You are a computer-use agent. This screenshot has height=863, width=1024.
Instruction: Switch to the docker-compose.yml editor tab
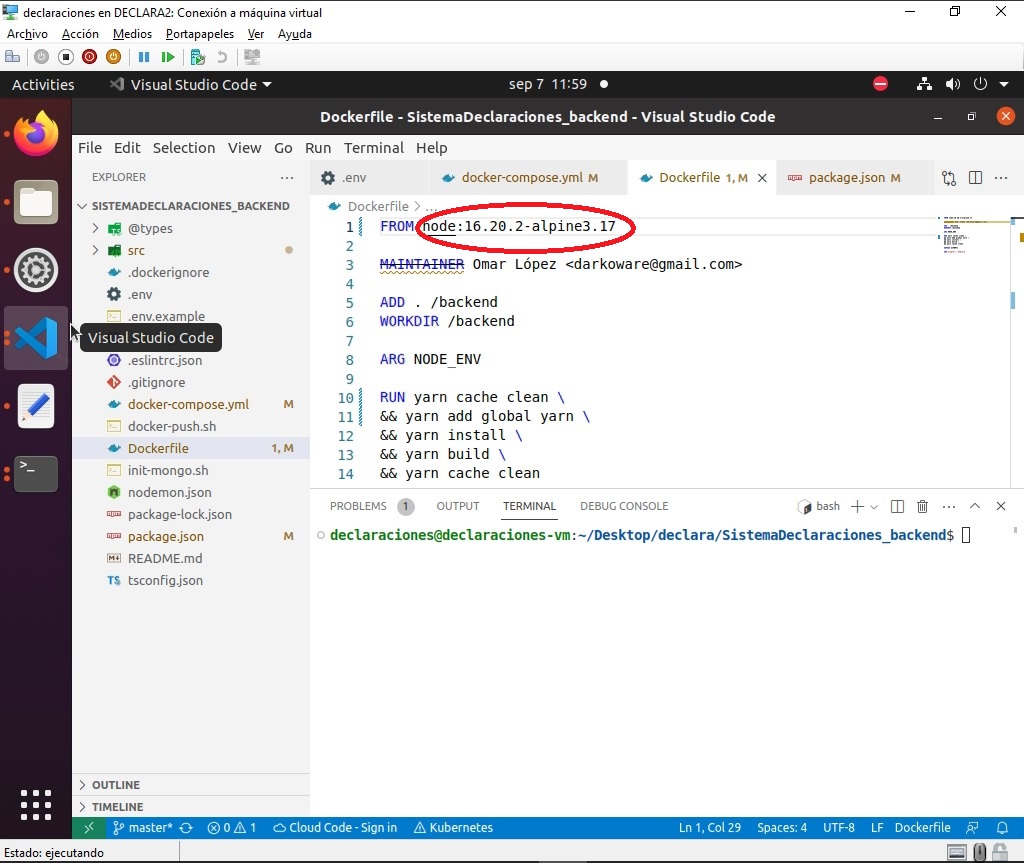coord(521,178)
